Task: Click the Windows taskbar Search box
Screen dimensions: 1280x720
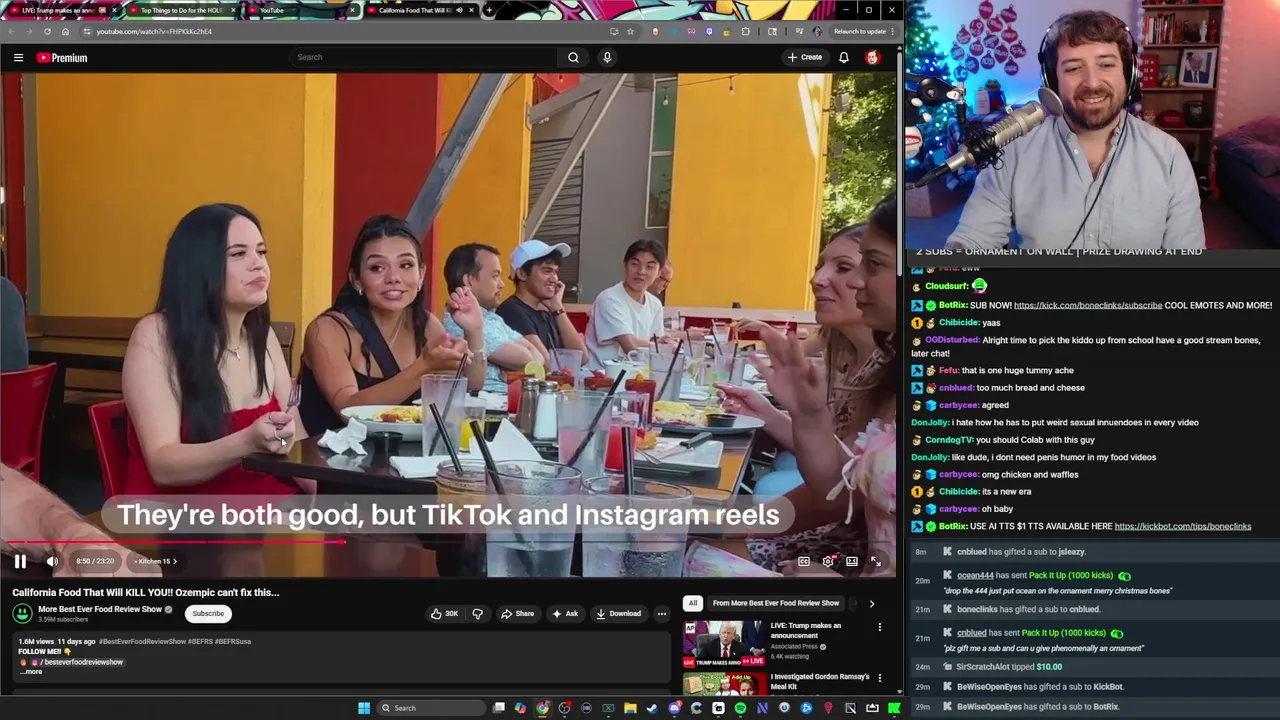Action: pos(432,708)
